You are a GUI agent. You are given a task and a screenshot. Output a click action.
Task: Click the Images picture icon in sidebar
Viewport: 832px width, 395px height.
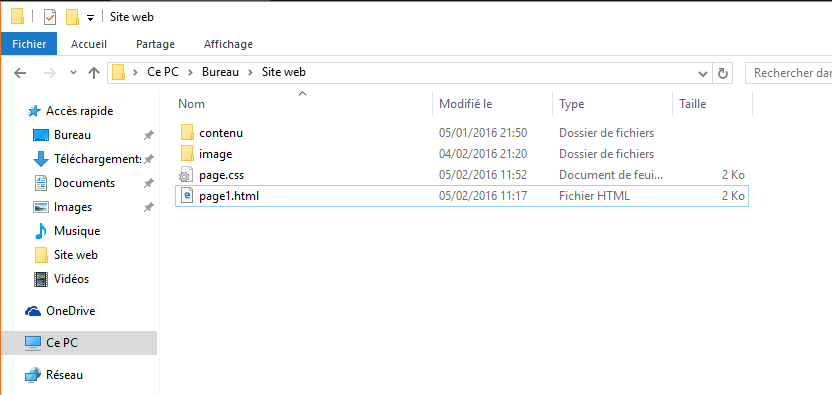(x=41, y=207)
